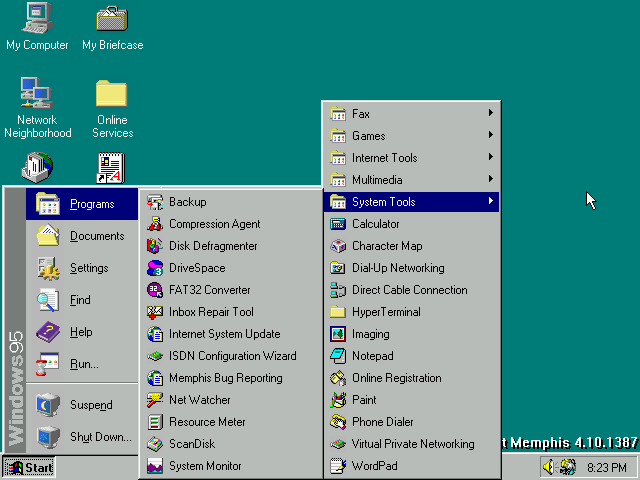This screenshot has height=480, width=640.
Task: Click the Games menu label
Action: [x=369, y=136]
